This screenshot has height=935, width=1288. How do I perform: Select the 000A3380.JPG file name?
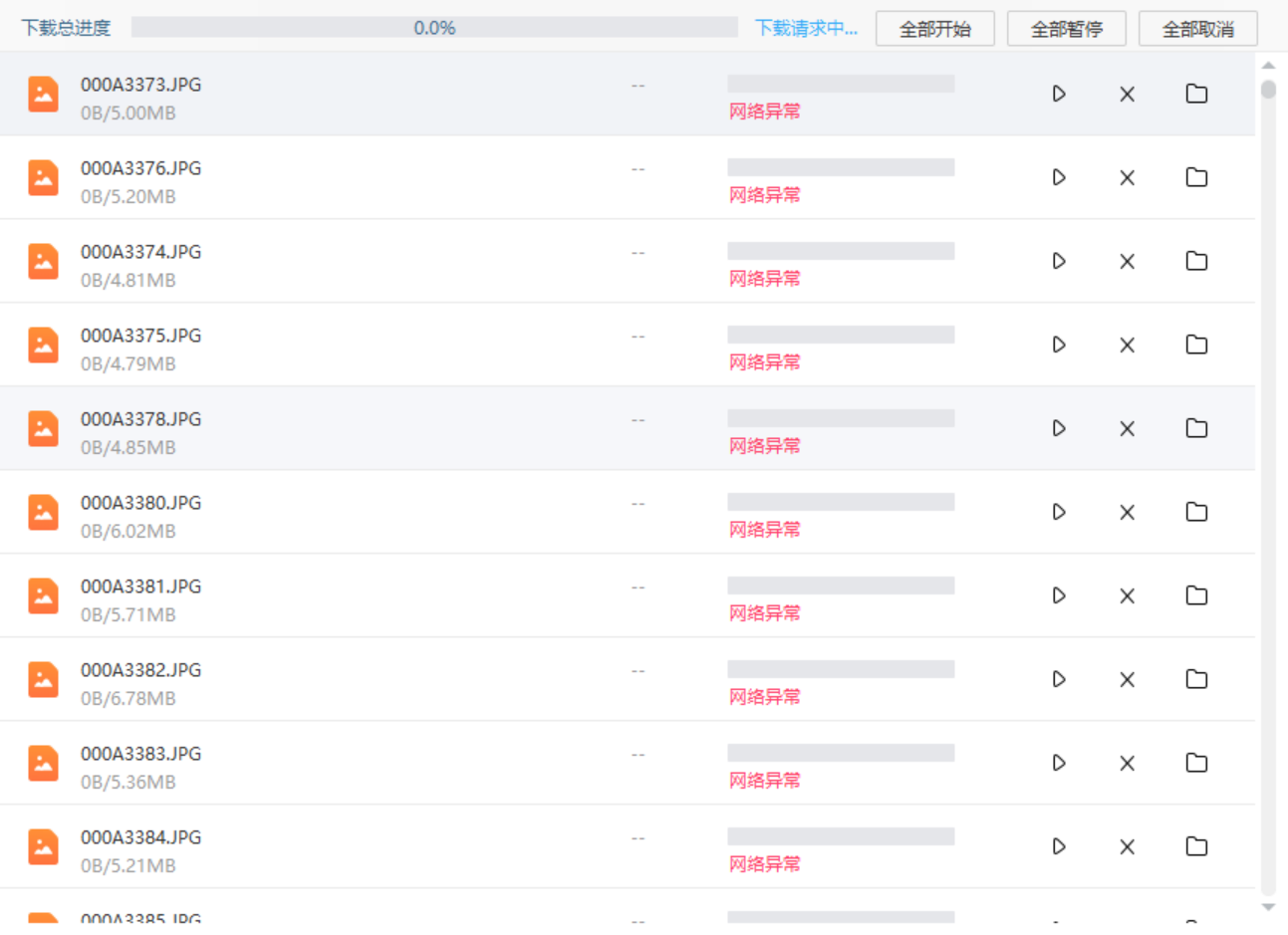pyautogui.click(x=140, y=503)
